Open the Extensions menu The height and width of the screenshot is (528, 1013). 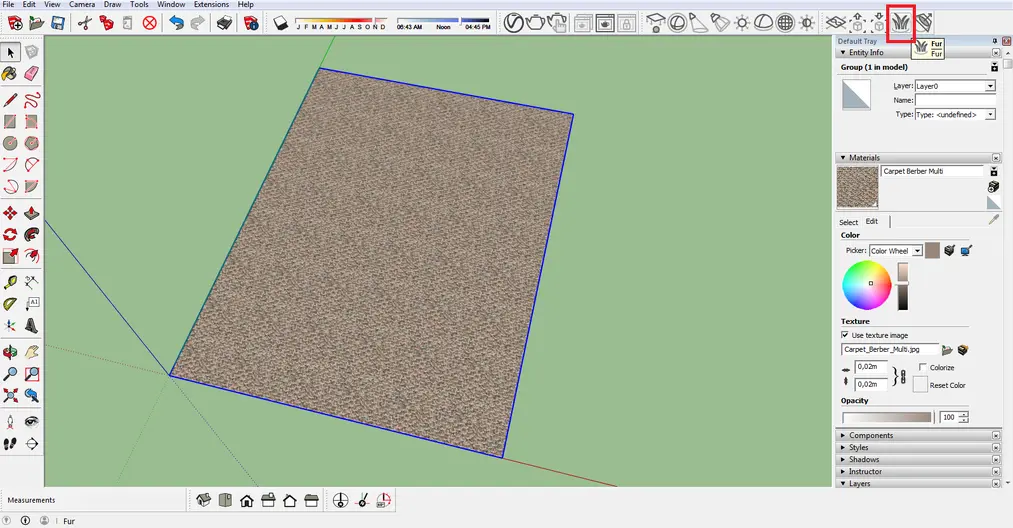[x=211, y=5]
